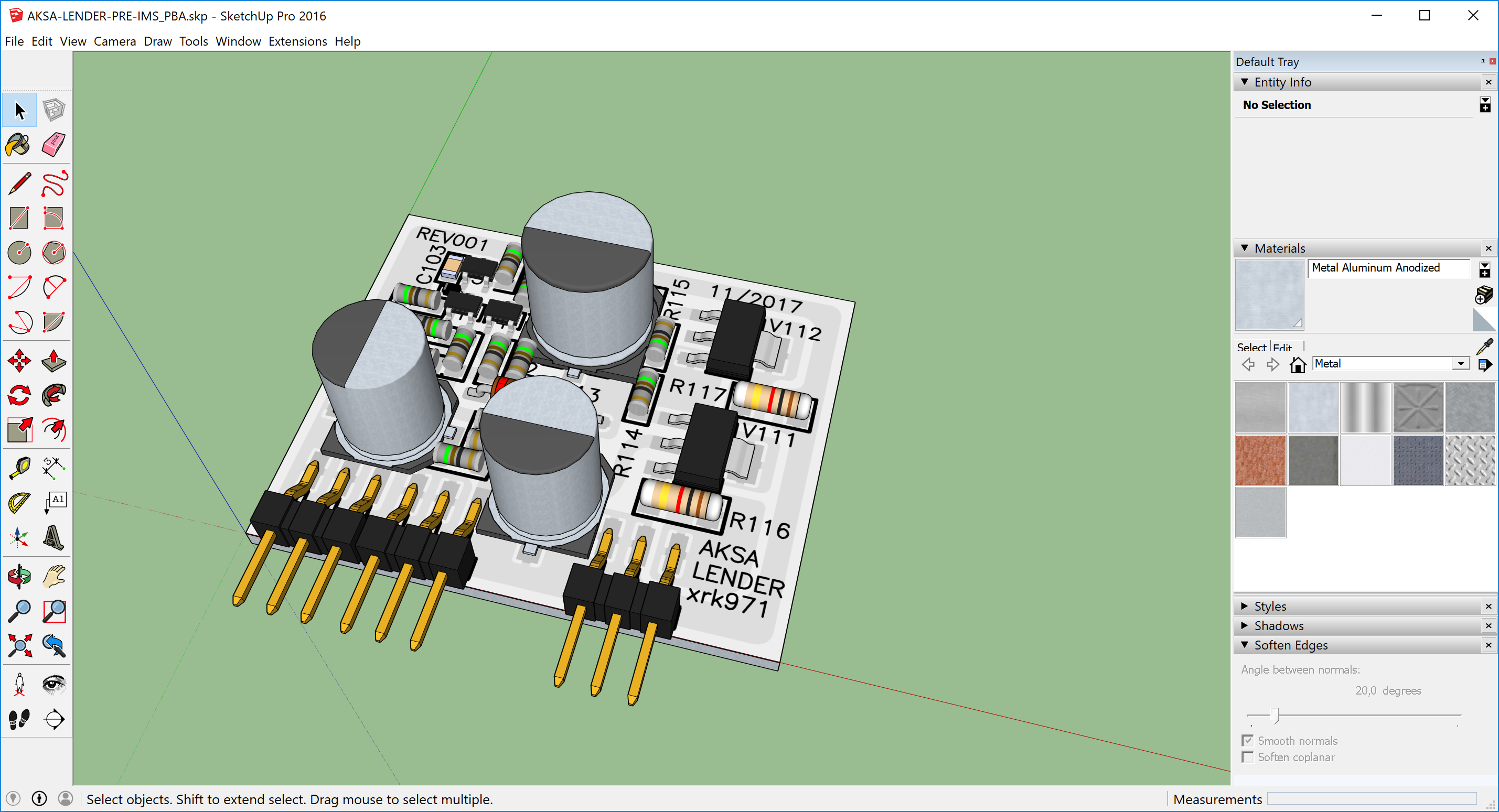Click the Create Material icon
Screen dimensions: 1499x812
point(1484,295)
